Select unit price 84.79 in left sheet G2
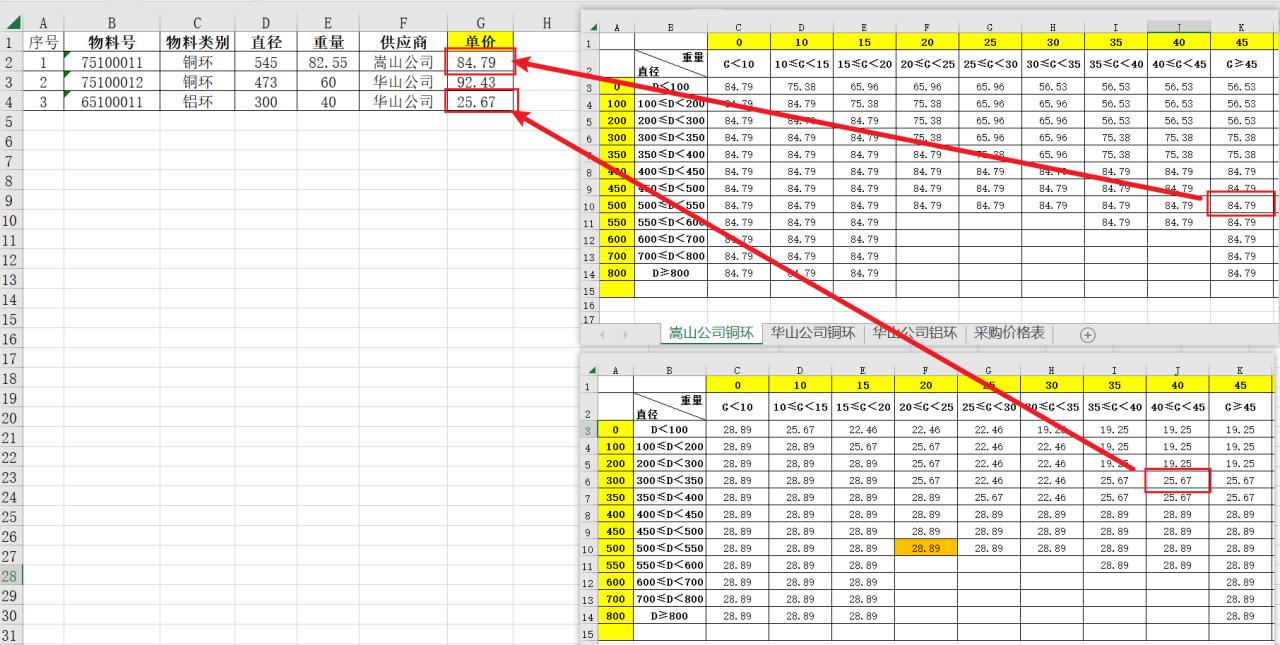Screen dimensions: 1280x645 click(x=480, y=62)
